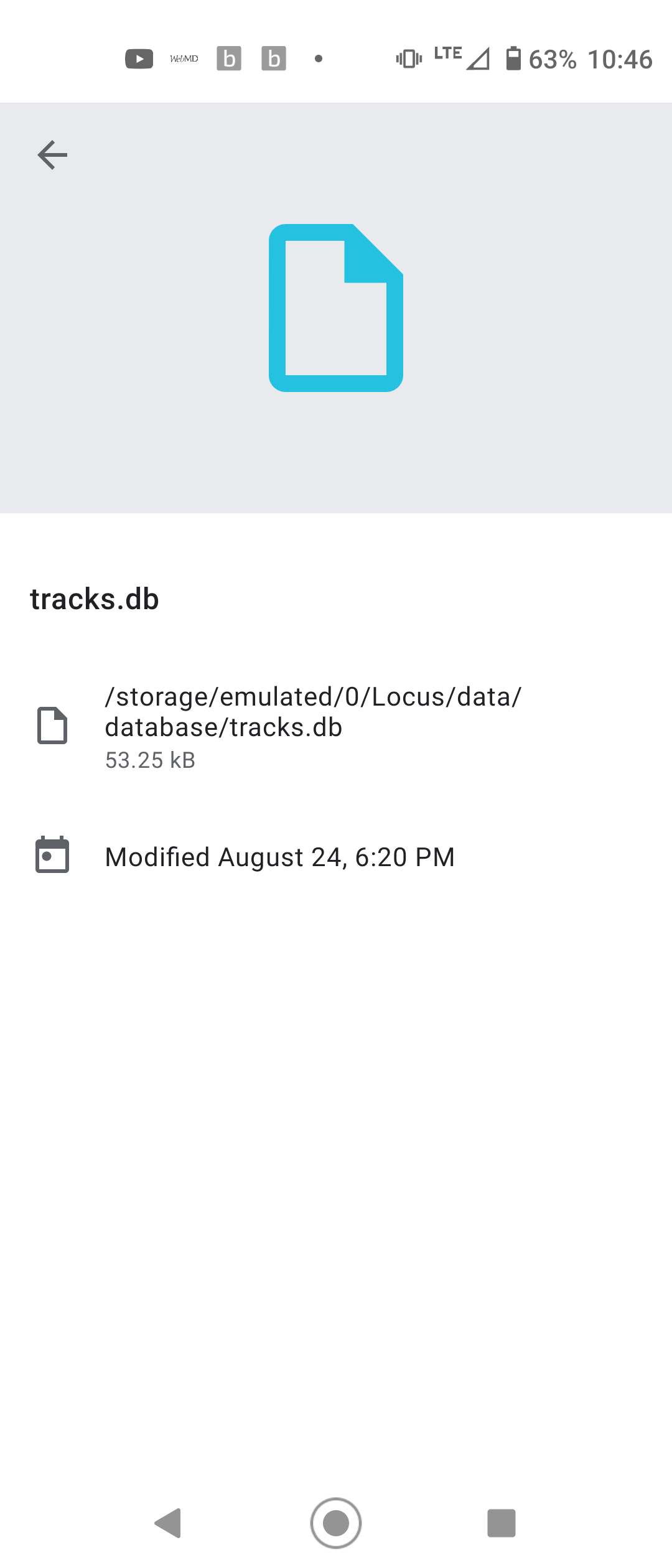Tap the large blue file icon
Viewport: 672px width, 1568px height.
(x=336, y=308)
